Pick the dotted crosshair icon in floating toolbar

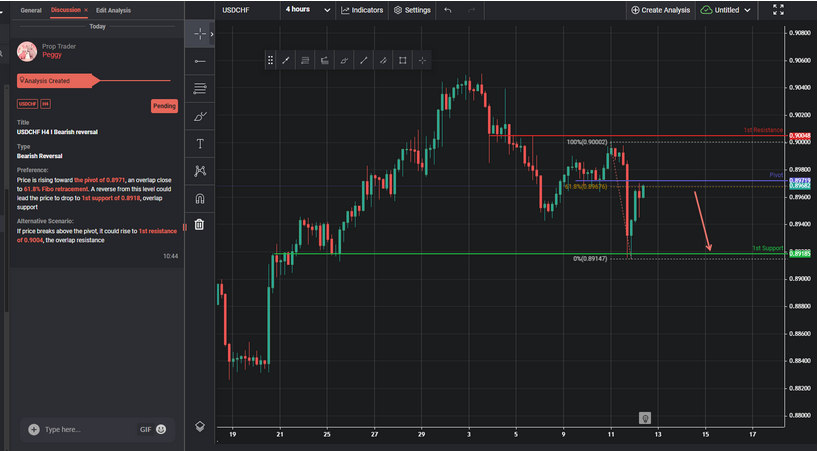(422, 60)
